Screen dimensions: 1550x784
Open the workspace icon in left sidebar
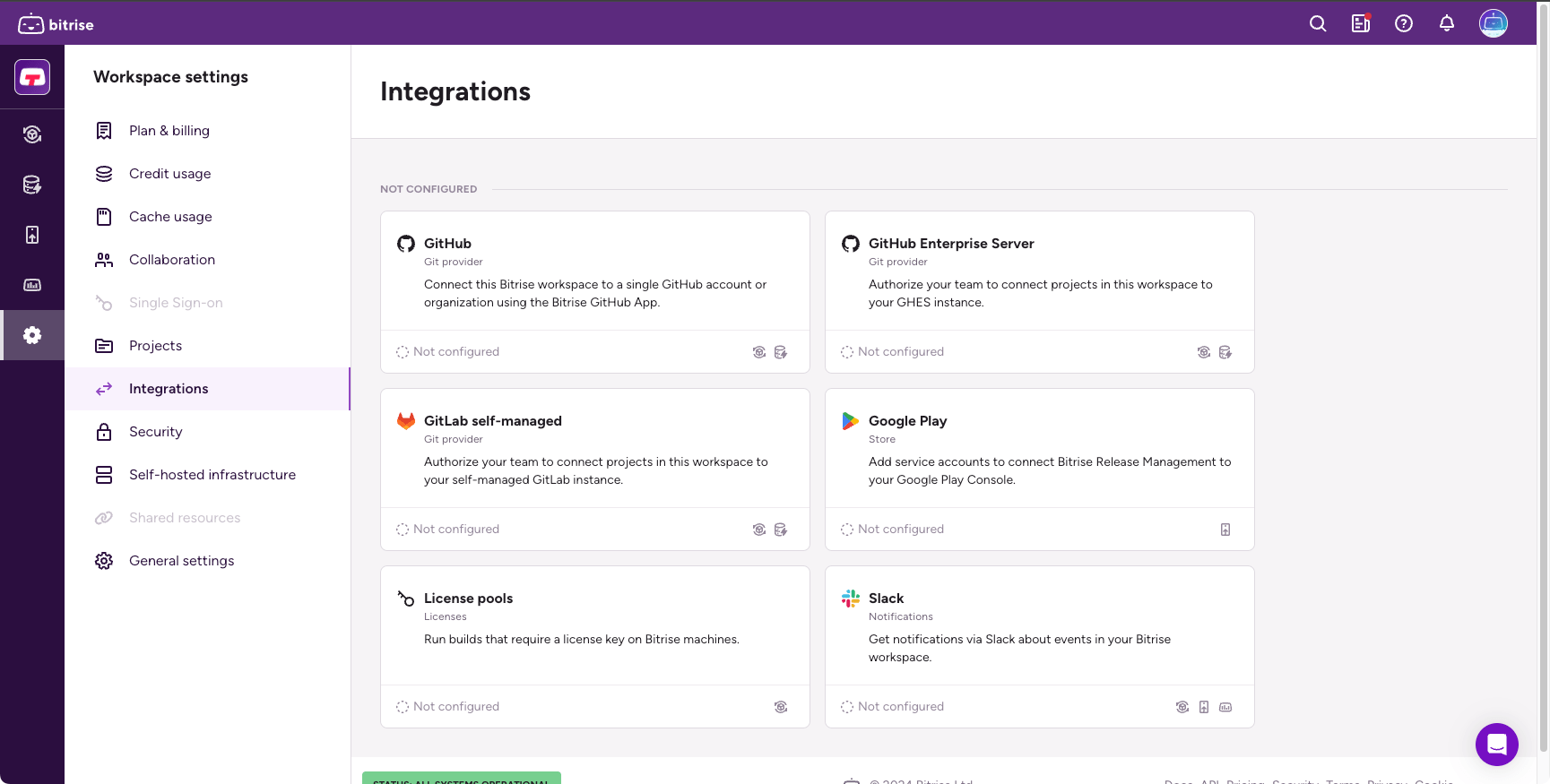point(32,77)
